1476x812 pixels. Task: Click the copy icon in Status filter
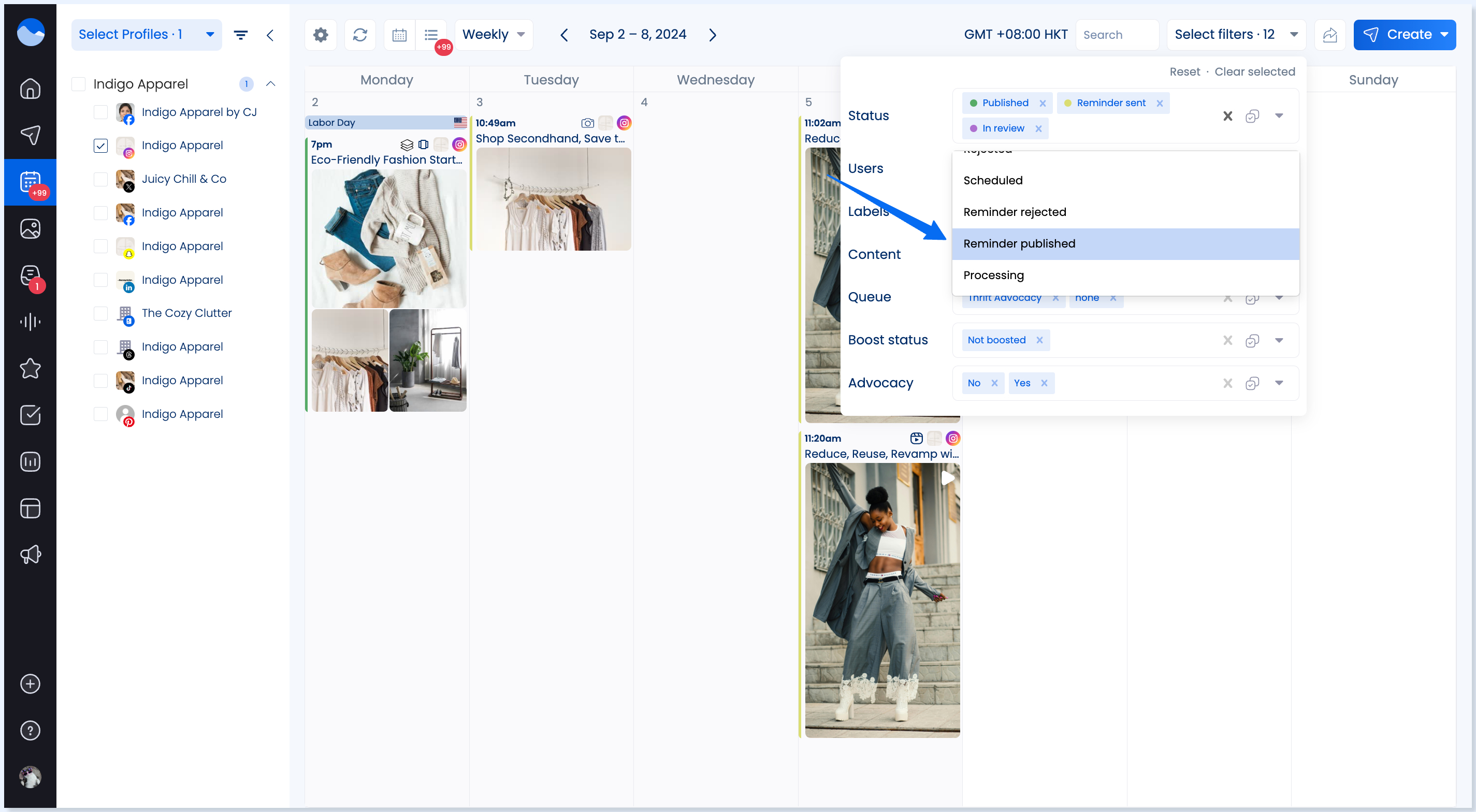point(1252,117)
